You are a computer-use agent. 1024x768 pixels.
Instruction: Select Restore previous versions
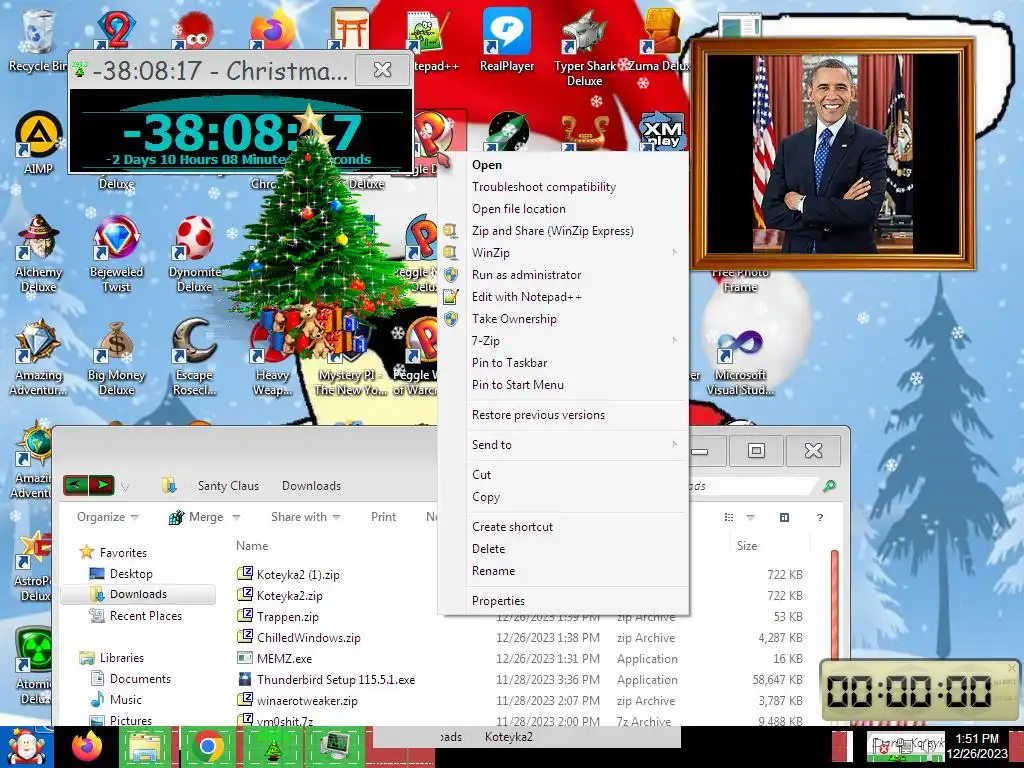point(564,415)
